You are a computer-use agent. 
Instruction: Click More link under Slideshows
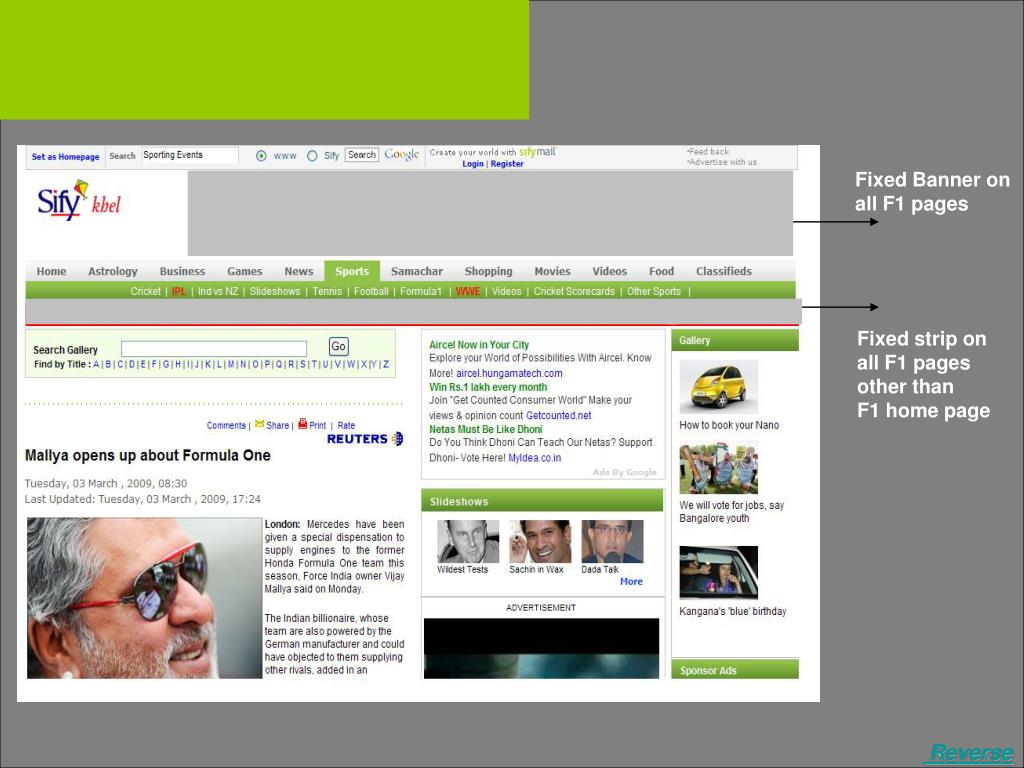pos(631,581)
